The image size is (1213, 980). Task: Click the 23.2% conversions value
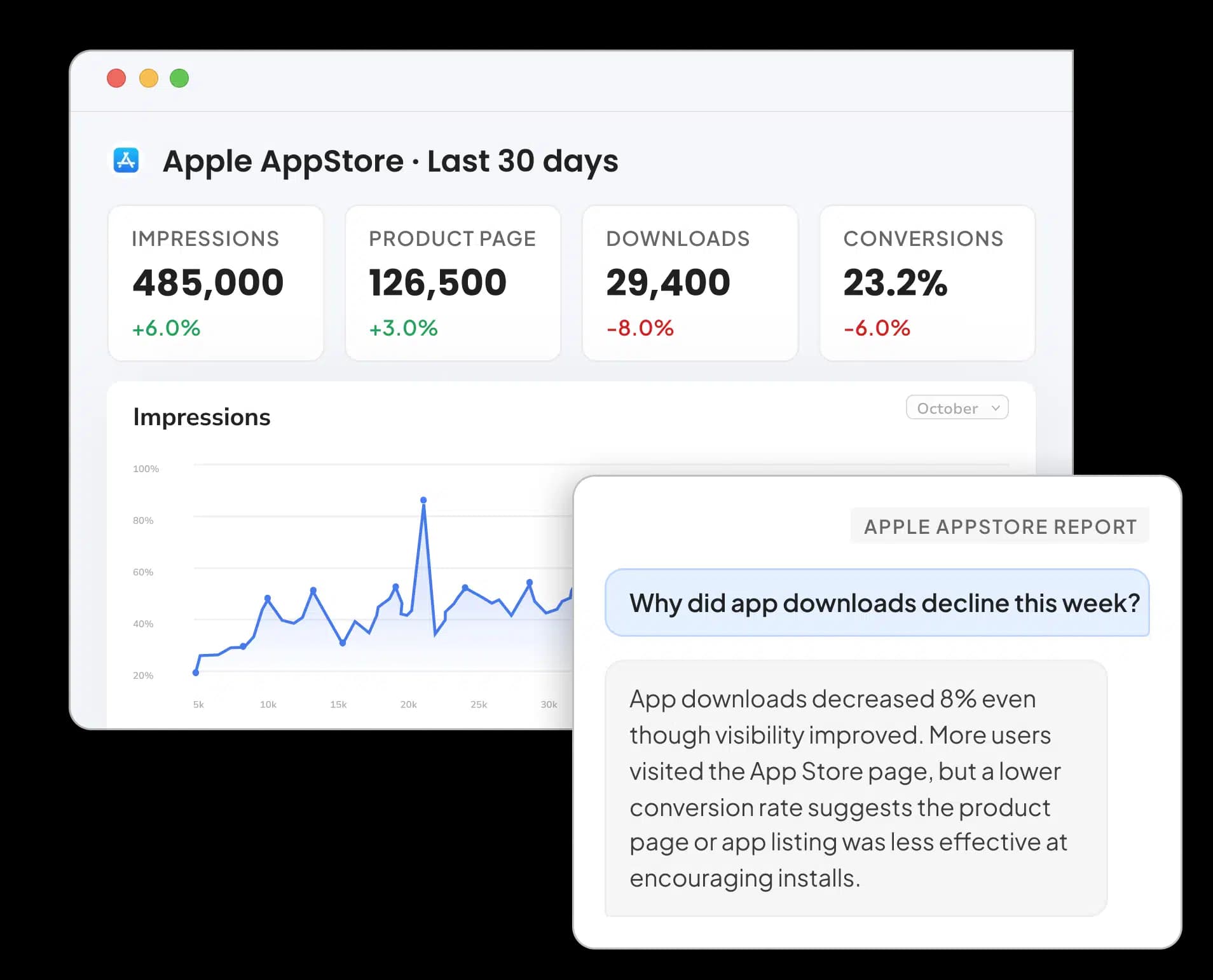[895, 283]
